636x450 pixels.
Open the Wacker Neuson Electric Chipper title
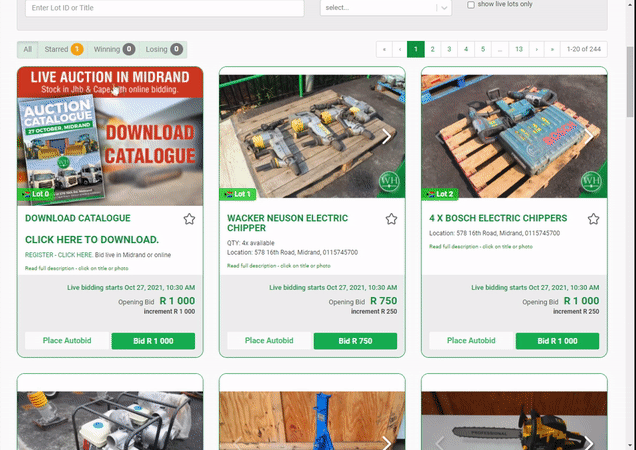coord(287,223)
